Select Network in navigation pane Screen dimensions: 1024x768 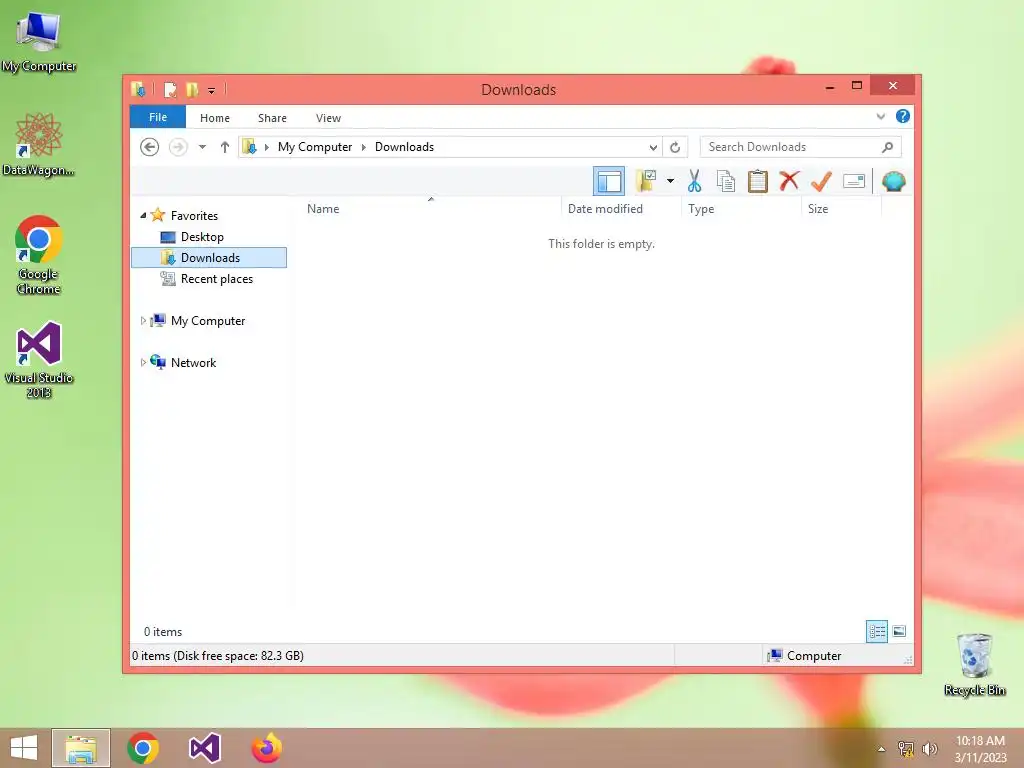[x=193, y=362]
